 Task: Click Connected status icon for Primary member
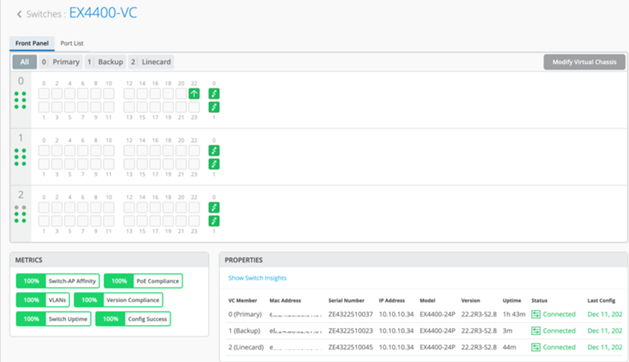[536, 314]
